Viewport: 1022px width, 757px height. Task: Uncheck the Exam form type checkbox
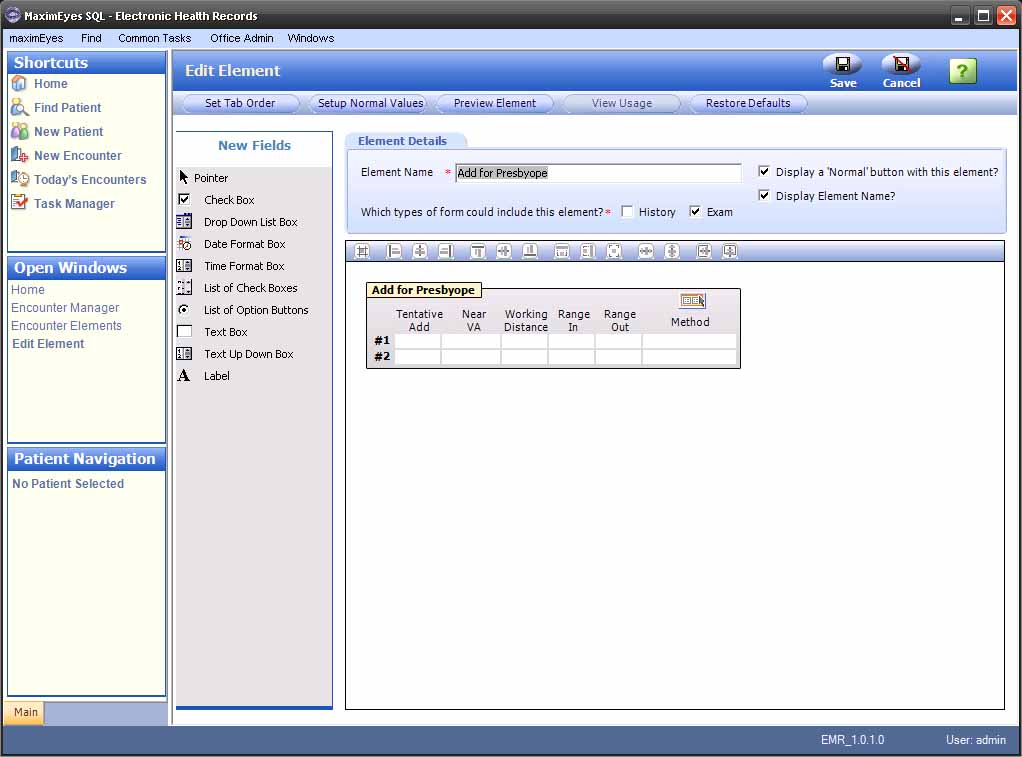[x=695, y=211]
